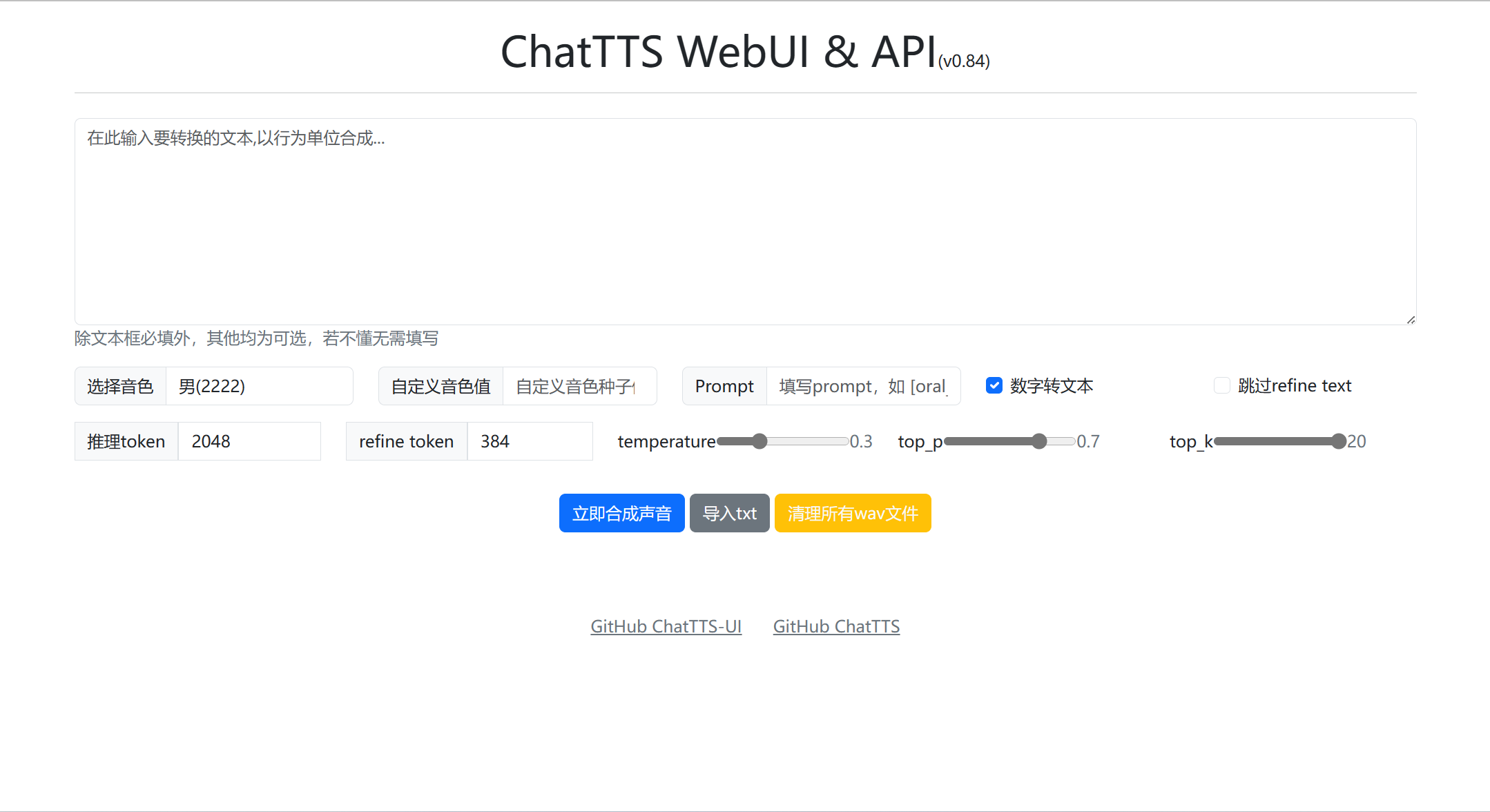
Task: Open the 选择音色 voice dropdown
Action: [259, 386]
